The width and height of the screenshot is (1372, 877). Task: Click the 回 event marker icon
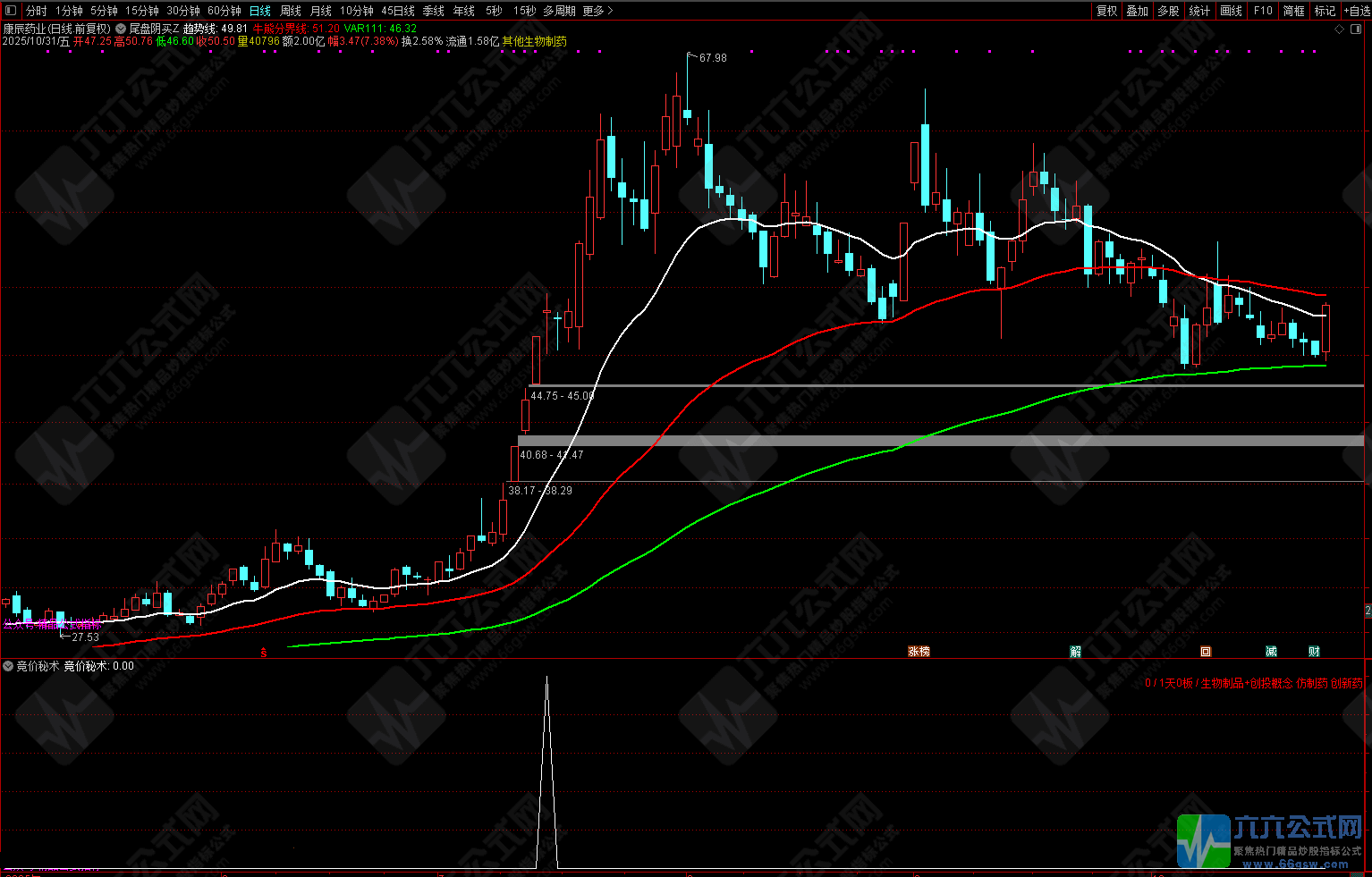[1205, 652]
